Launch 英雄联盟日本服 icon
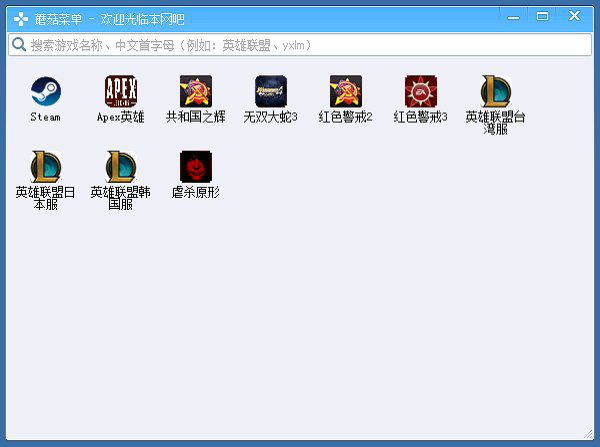Viewport: 600px width, 447px height. coord(46,166)
